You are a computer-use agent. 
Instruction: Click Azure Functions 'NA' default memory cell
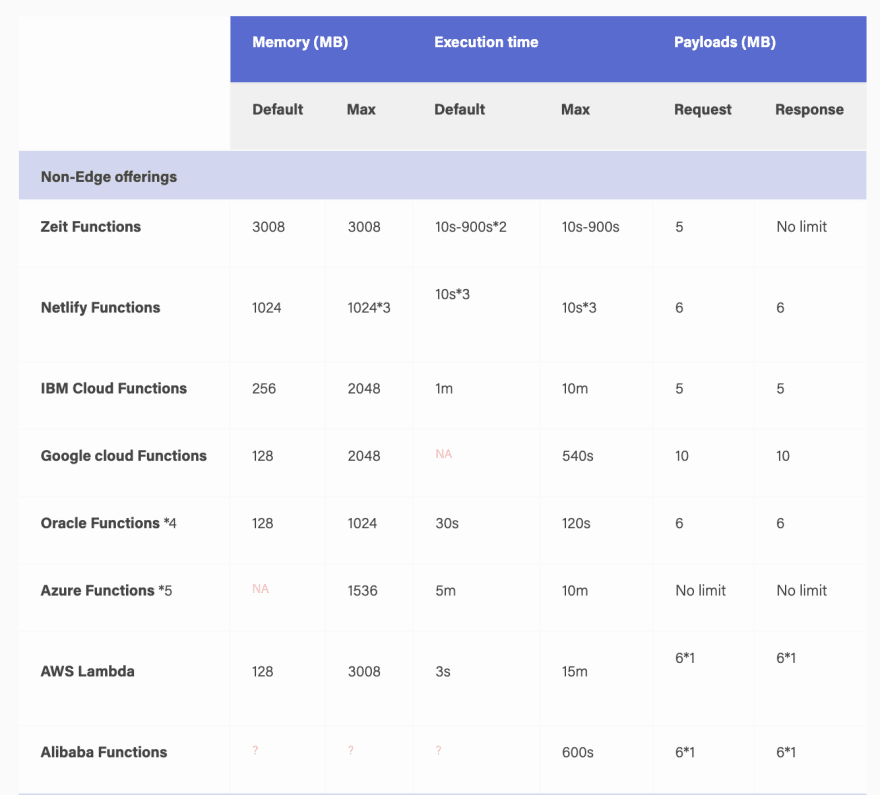tap(260, 588)
